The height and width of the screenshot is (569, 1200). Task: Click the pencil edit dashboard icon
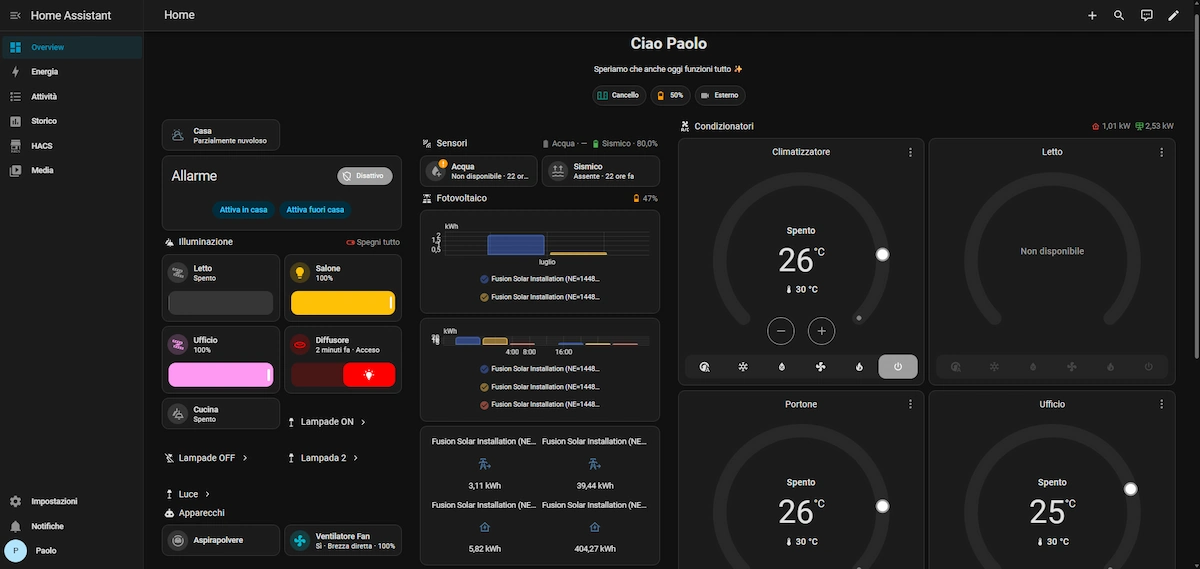click(1174, 15)
